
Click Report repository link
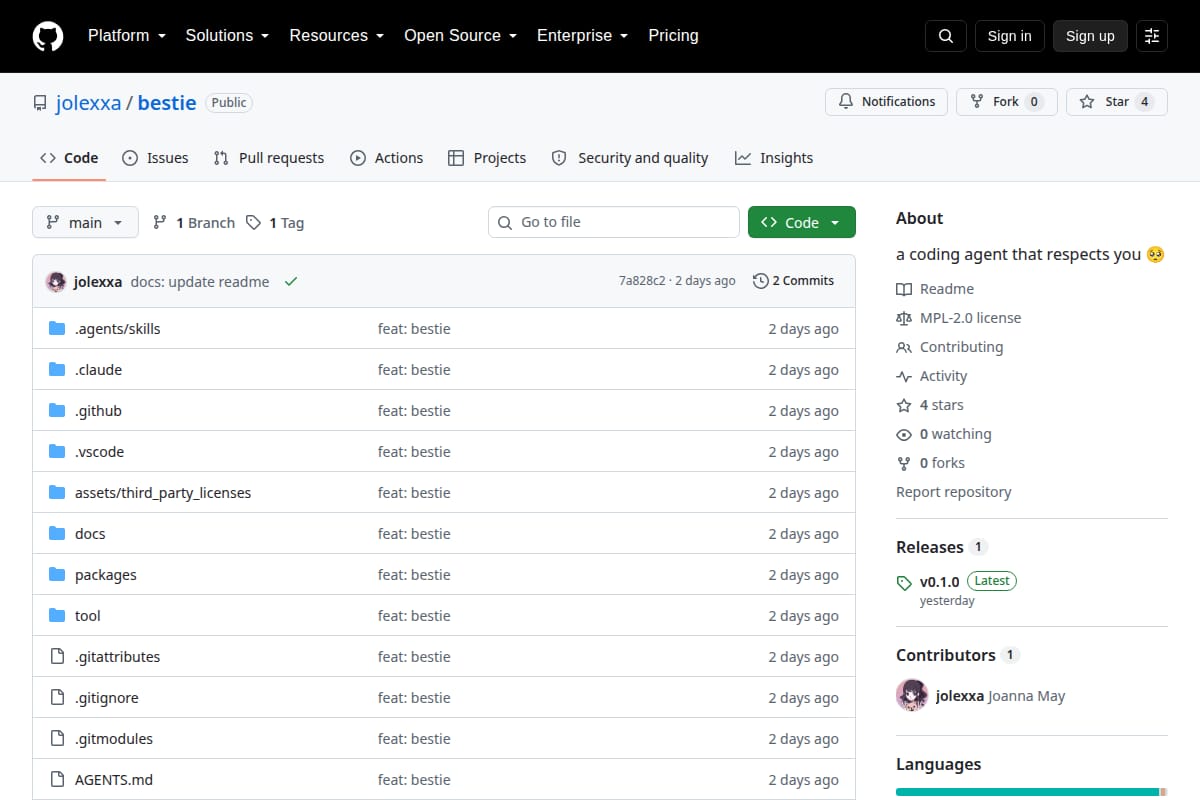click(953, 492)
